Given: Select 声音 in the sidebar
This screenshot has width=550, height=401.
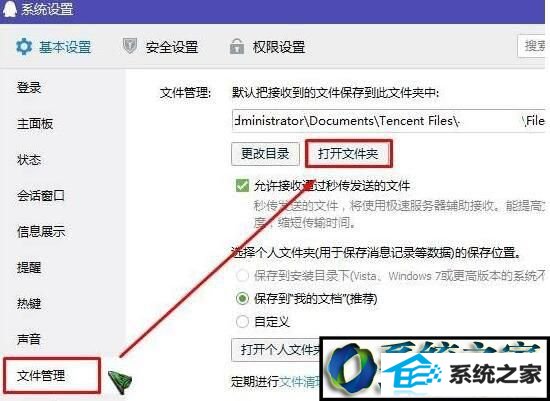Looking at the screenshot, I should [x=29, y=339].
